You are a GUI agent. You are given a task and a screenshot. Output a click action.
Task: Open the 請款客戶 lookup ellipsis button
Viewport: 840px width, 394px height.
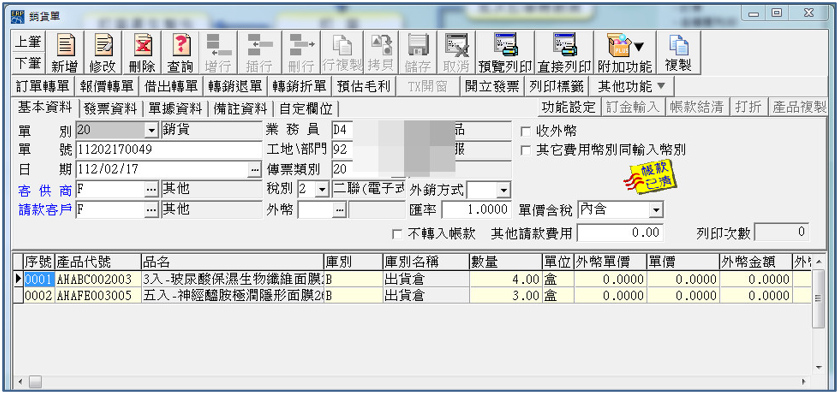[152, 210]
